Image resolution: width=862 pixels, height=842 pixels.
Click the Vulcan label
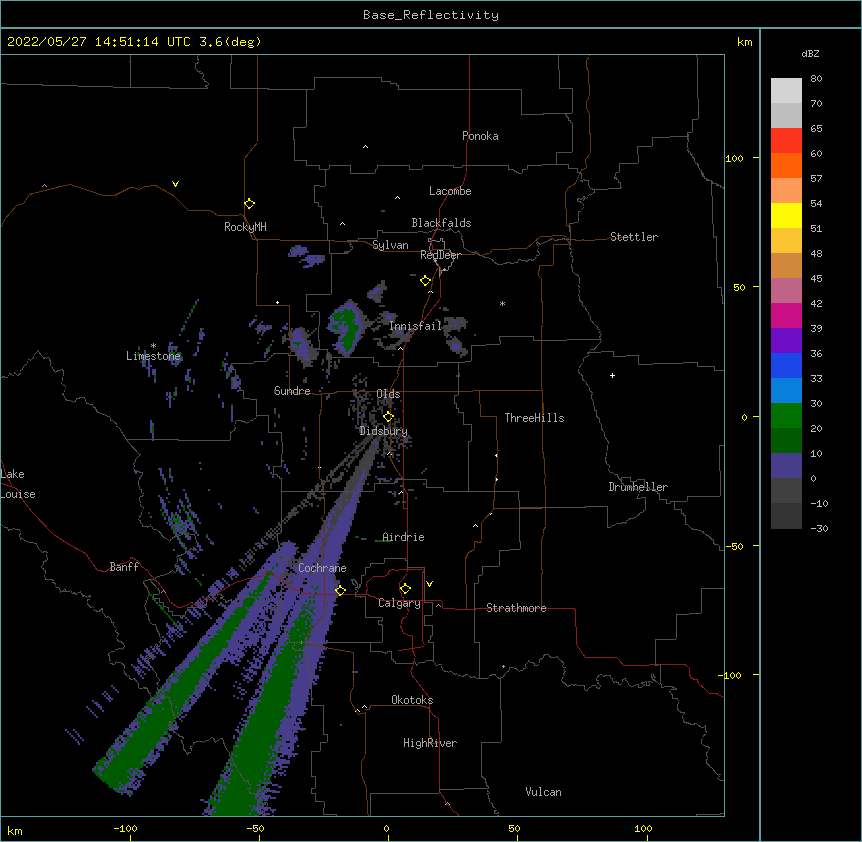click(x=543, y=792)
